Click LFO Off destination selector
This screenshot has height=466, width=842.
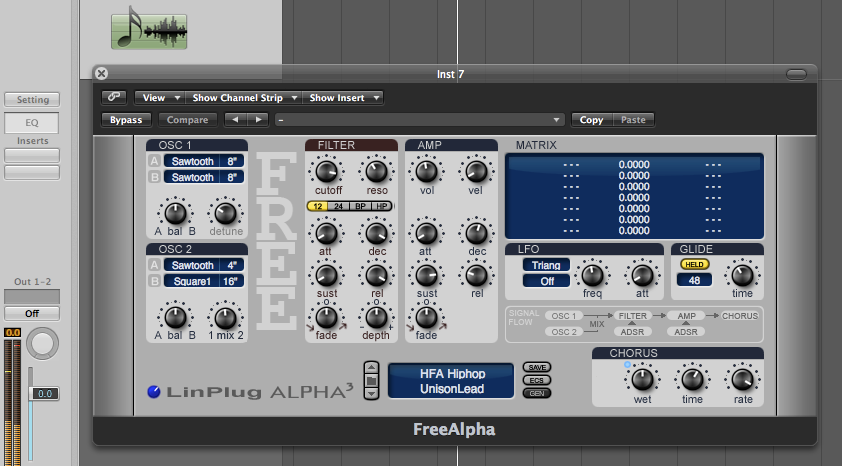click(546, 281)
